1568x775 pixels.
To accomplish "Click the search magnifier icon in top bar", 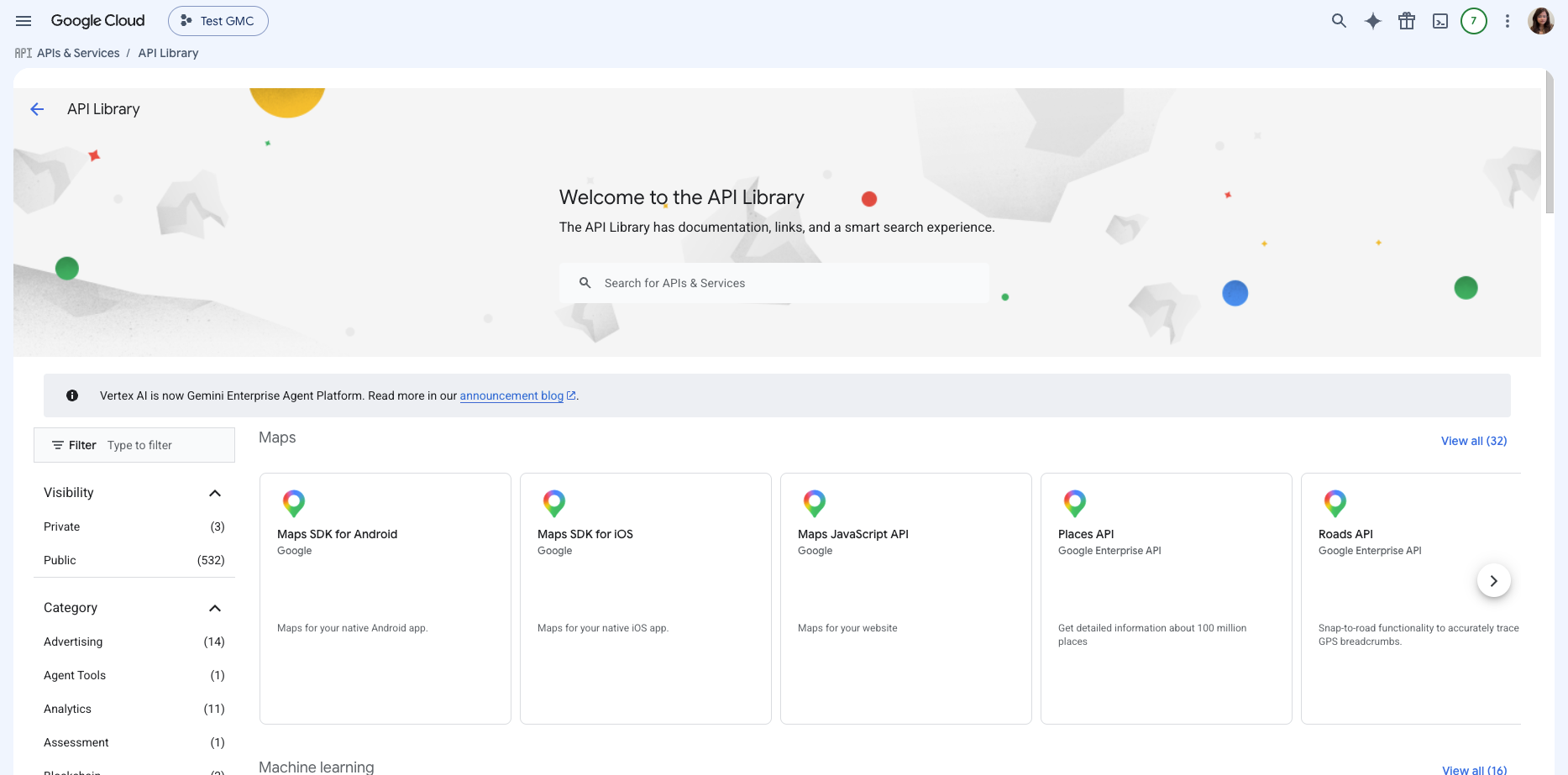I will [1339, 21].
